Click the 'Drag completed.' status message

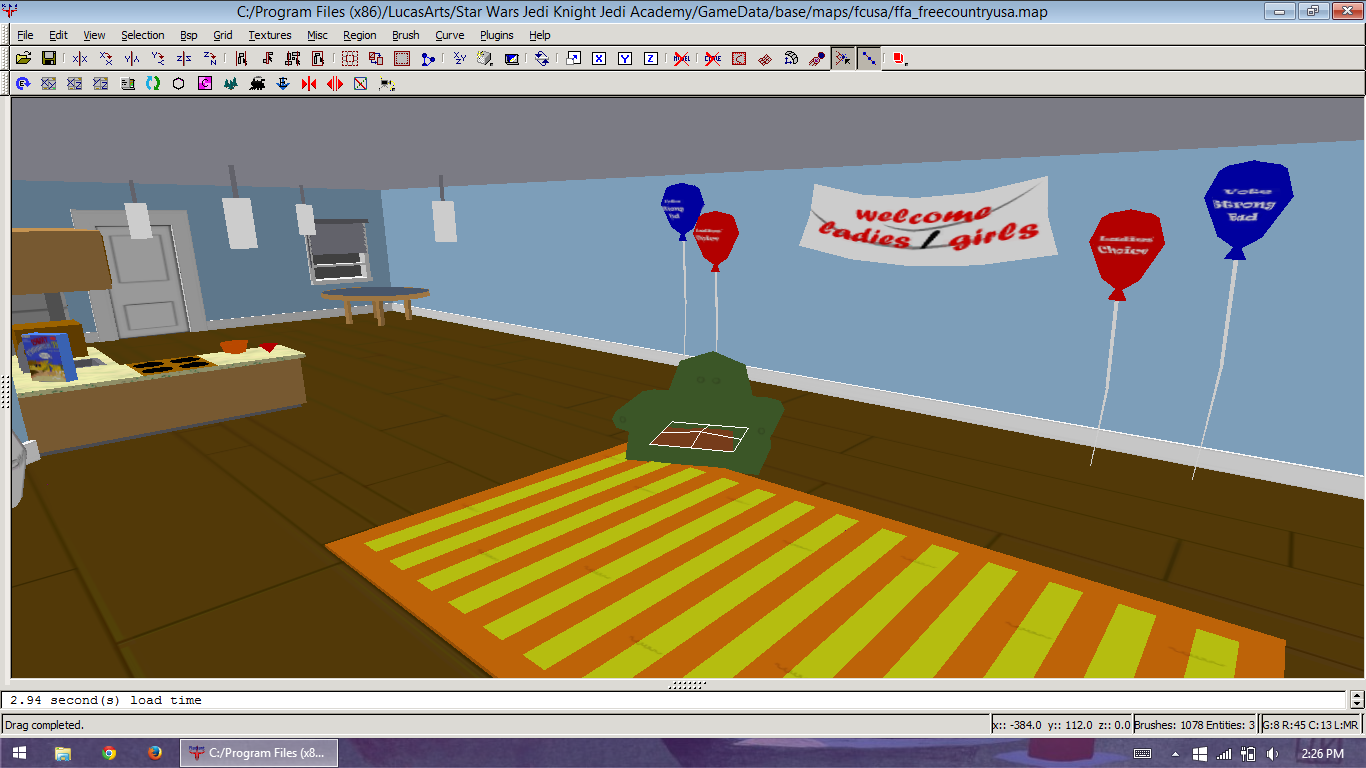pos(45,725)
